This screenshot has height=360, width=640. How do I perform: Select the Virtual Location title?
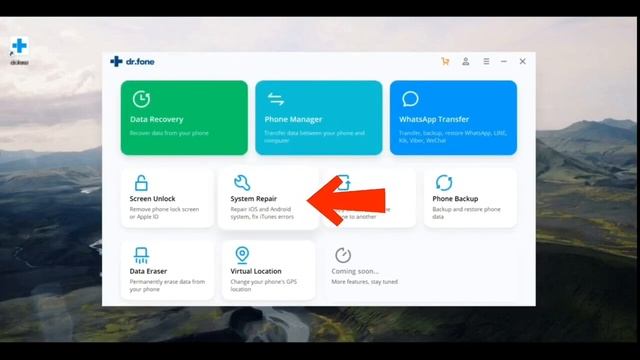click(x=256, y=271)
